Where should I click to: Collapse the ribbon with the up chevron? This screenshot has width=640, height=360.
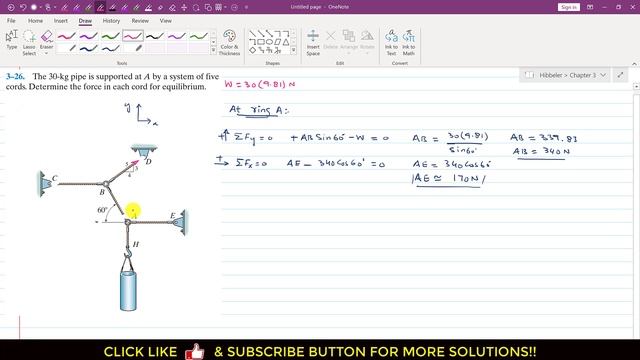tap(634, 64)
